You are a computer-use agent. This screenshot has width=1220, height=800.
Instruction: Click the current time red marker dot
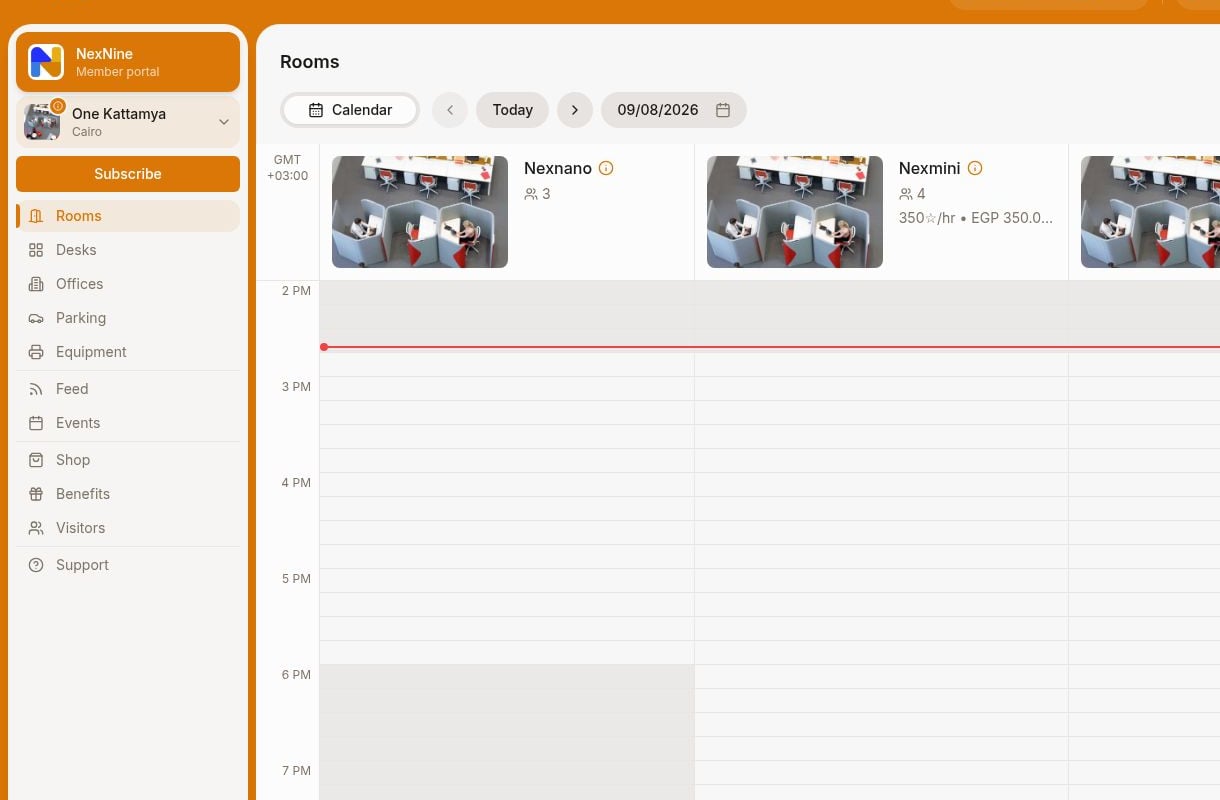(x=324, y=347)
